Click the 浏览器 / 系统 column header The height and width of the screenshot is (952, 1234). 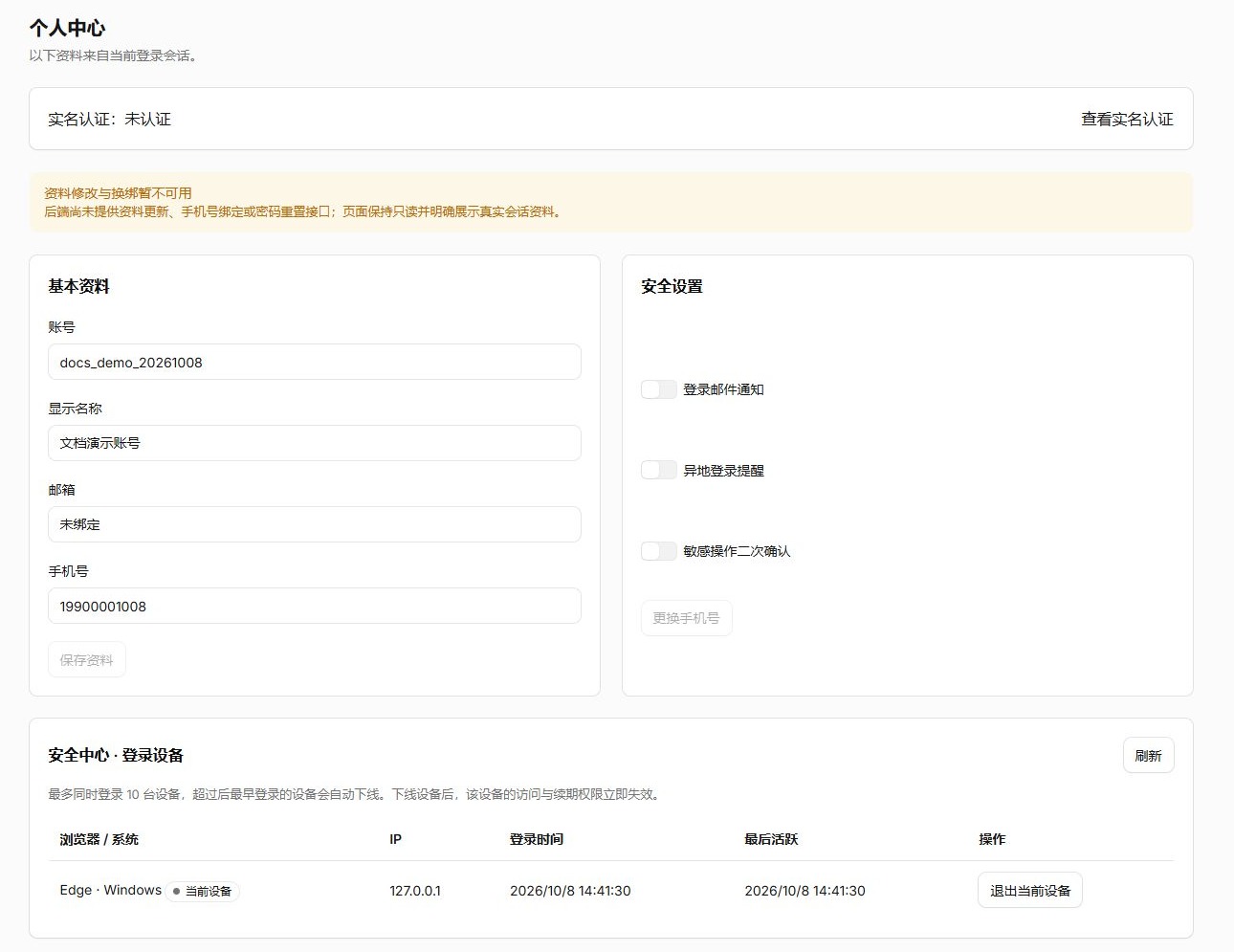coord(99,839)
